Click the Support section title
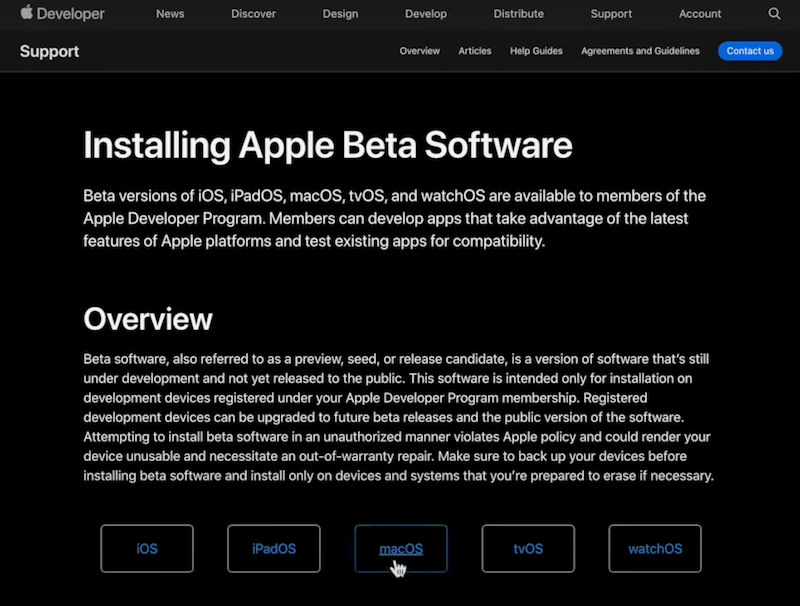This screenshot has width=800, height=606. [x=49, y=51]
